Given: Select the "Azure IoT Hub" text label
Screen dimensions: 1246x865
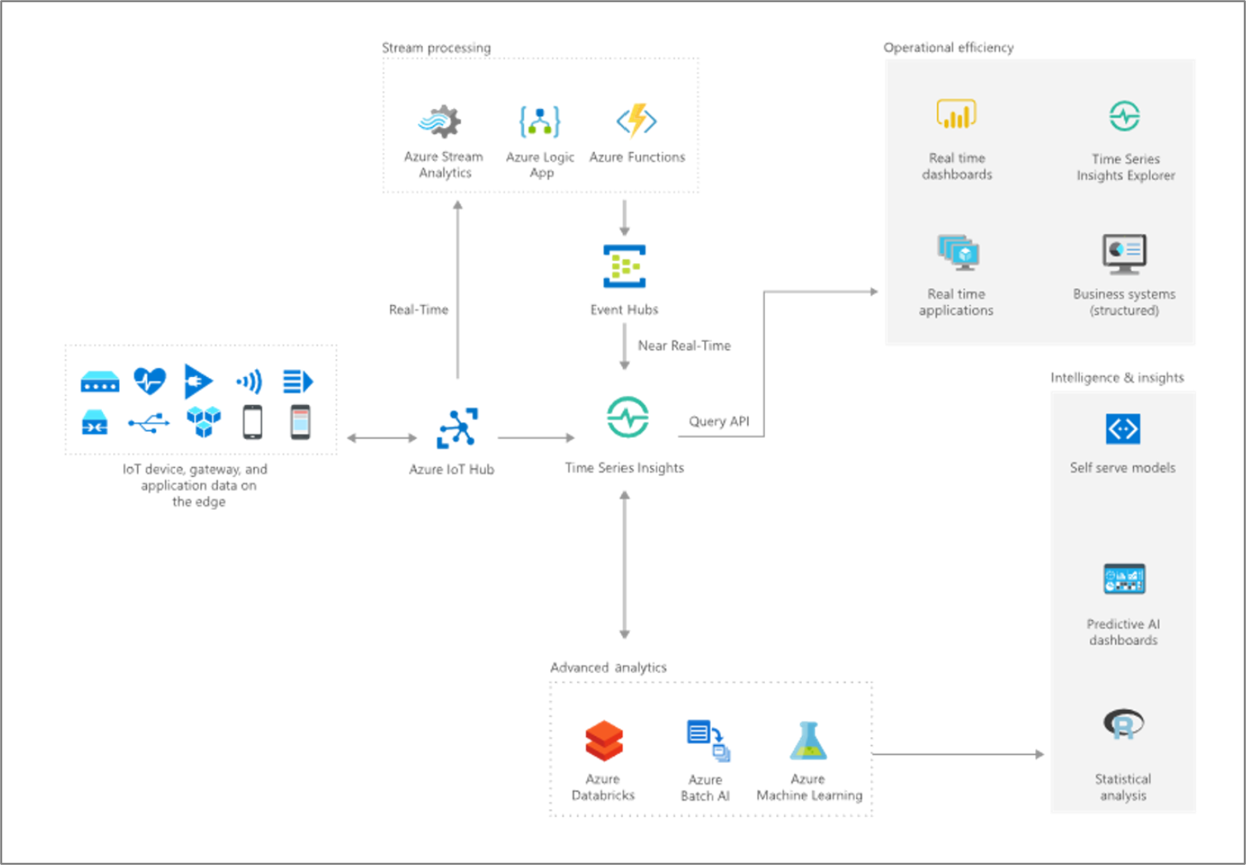Looking at the screenshot, I should [x=452, y=470].
